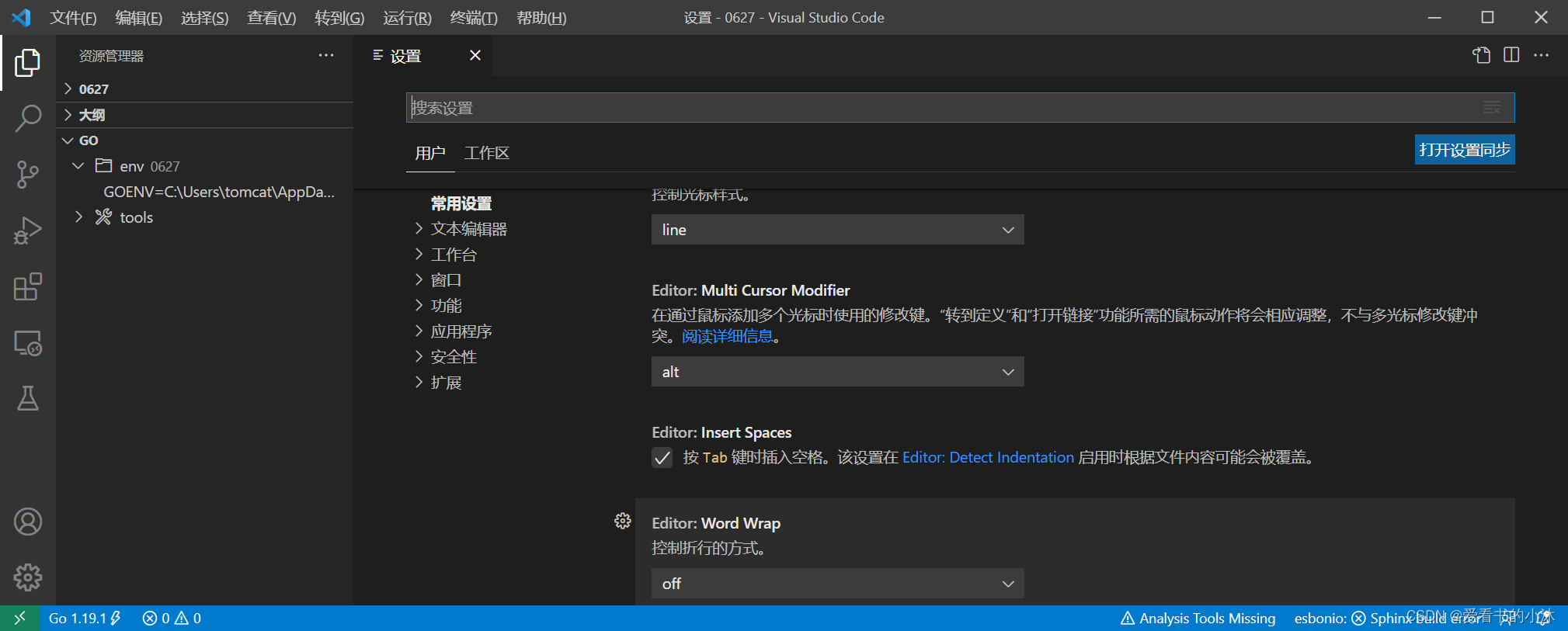The width and height of the screenshot is (1568, 631).
Task: Open the 文件(F) menu
Action: pos(74,18)
